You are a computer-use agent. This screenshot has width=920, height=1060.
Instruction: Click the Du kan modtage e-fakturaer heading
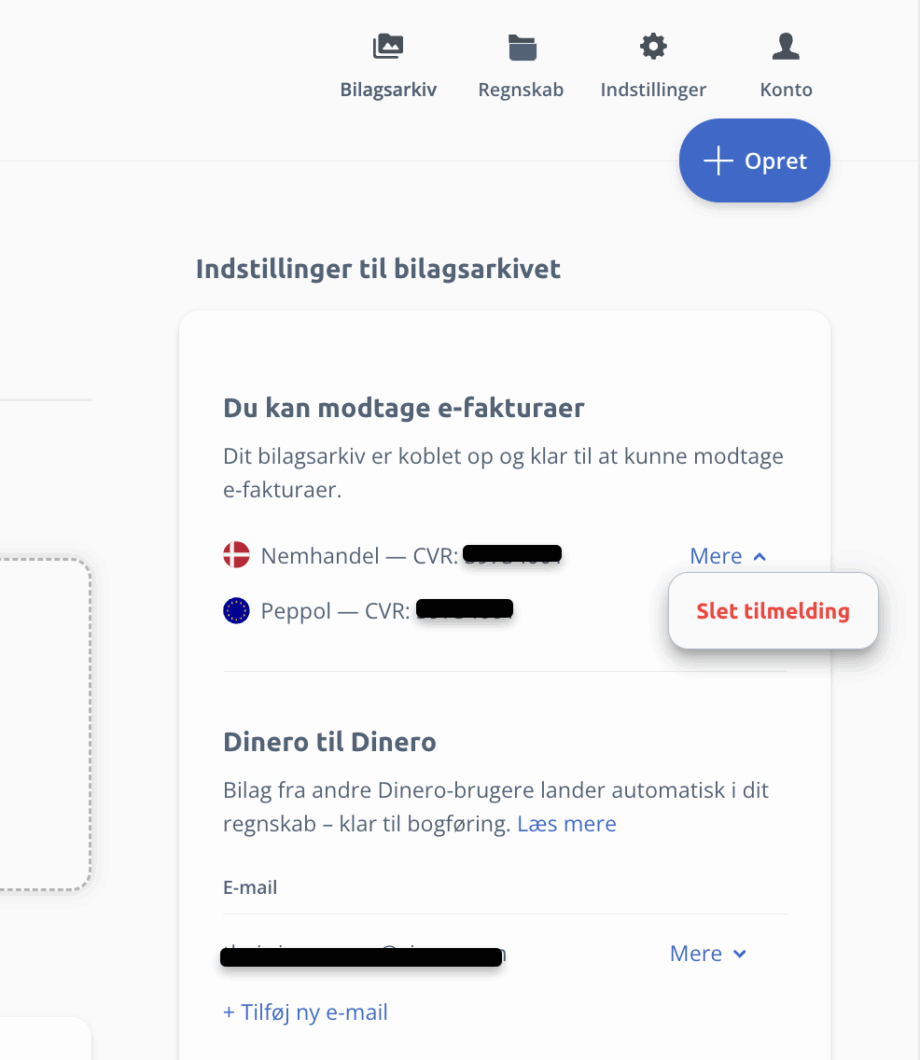coord(404,408)
